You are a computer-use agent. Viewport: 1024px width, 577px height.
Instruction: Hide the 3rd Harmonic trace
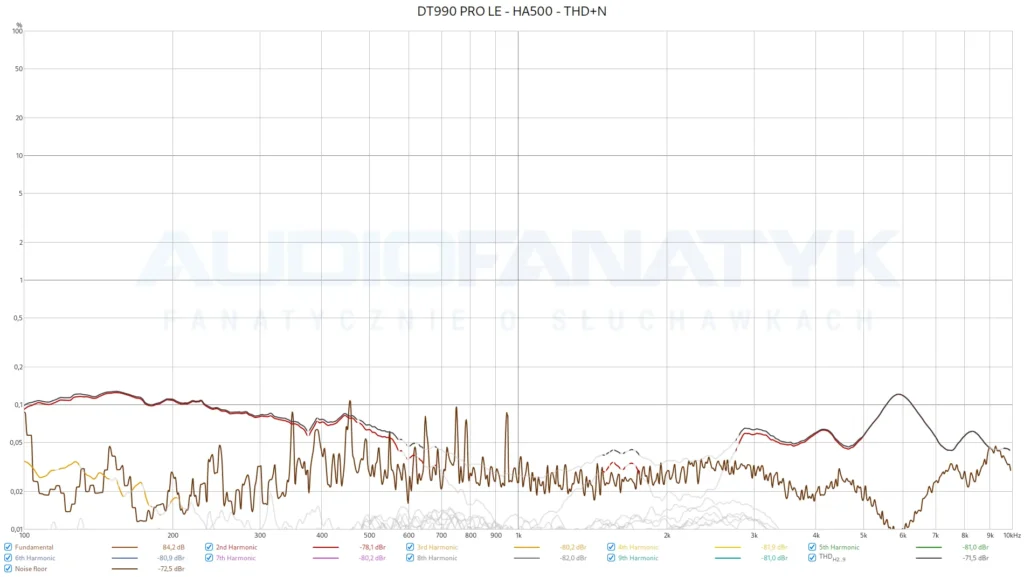coord(410,547)
